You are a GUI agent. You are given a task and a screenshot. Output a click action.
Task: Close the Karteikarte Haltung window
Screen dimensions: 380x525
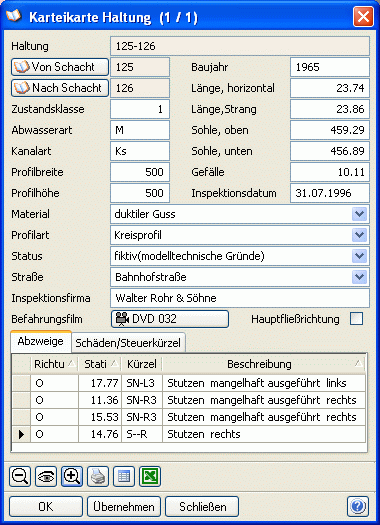[363, 16]
